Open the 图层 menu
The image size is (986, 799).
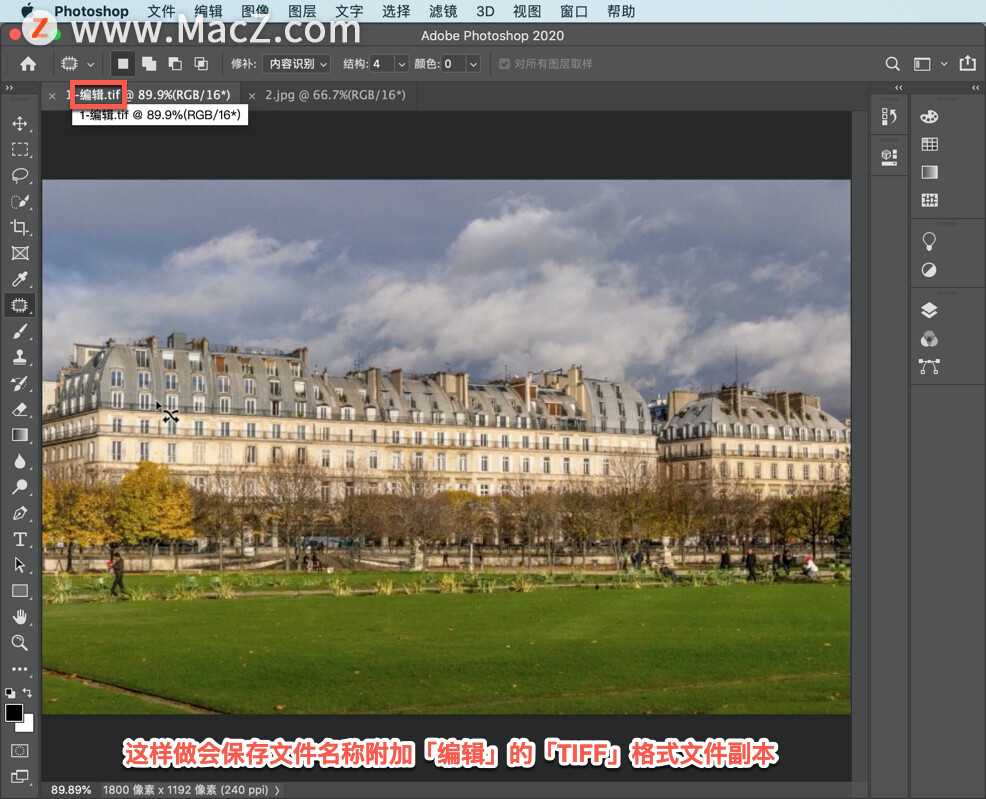click(302, 11)
